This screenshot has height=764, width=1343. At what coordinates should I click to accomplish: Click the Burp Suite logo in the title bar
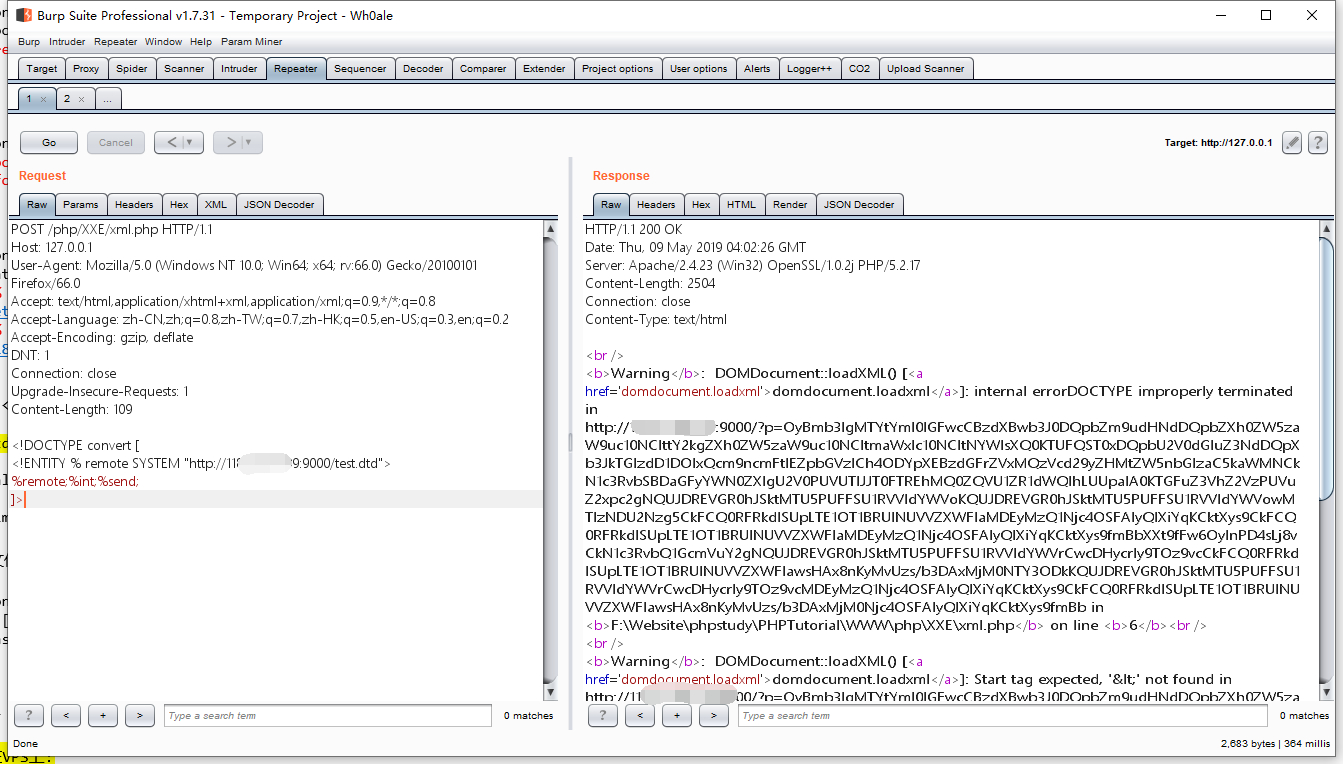pos(23,15)
